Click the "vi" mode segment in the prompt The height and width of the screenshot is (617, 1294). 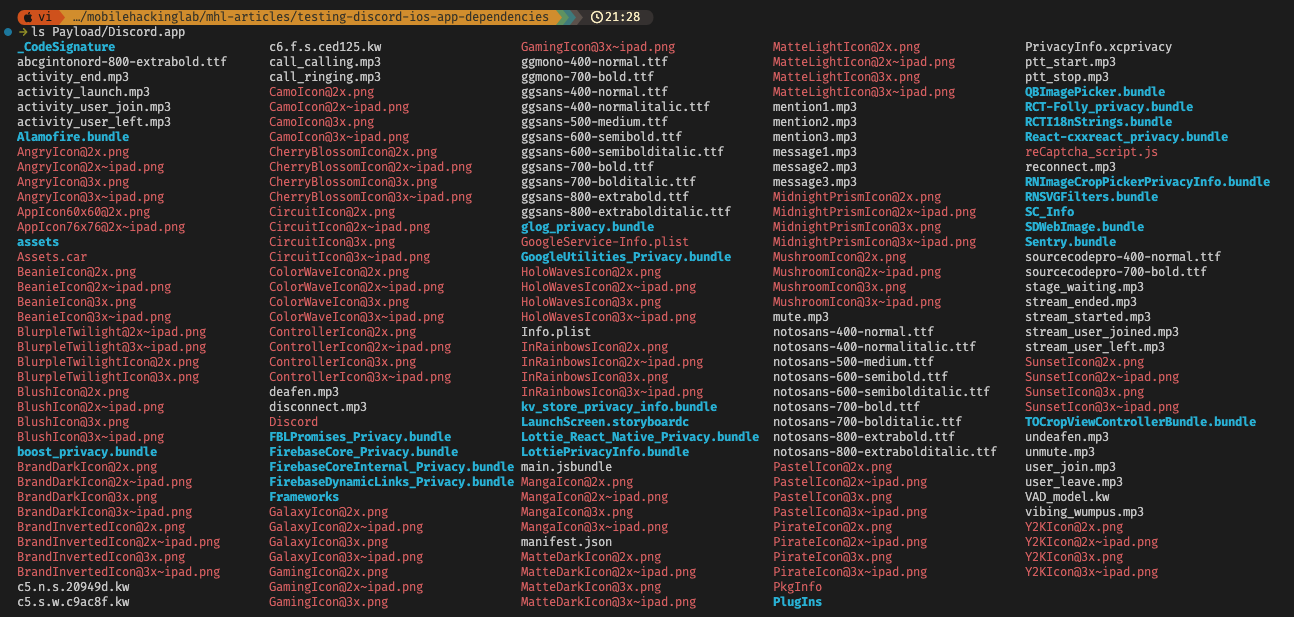45,17
